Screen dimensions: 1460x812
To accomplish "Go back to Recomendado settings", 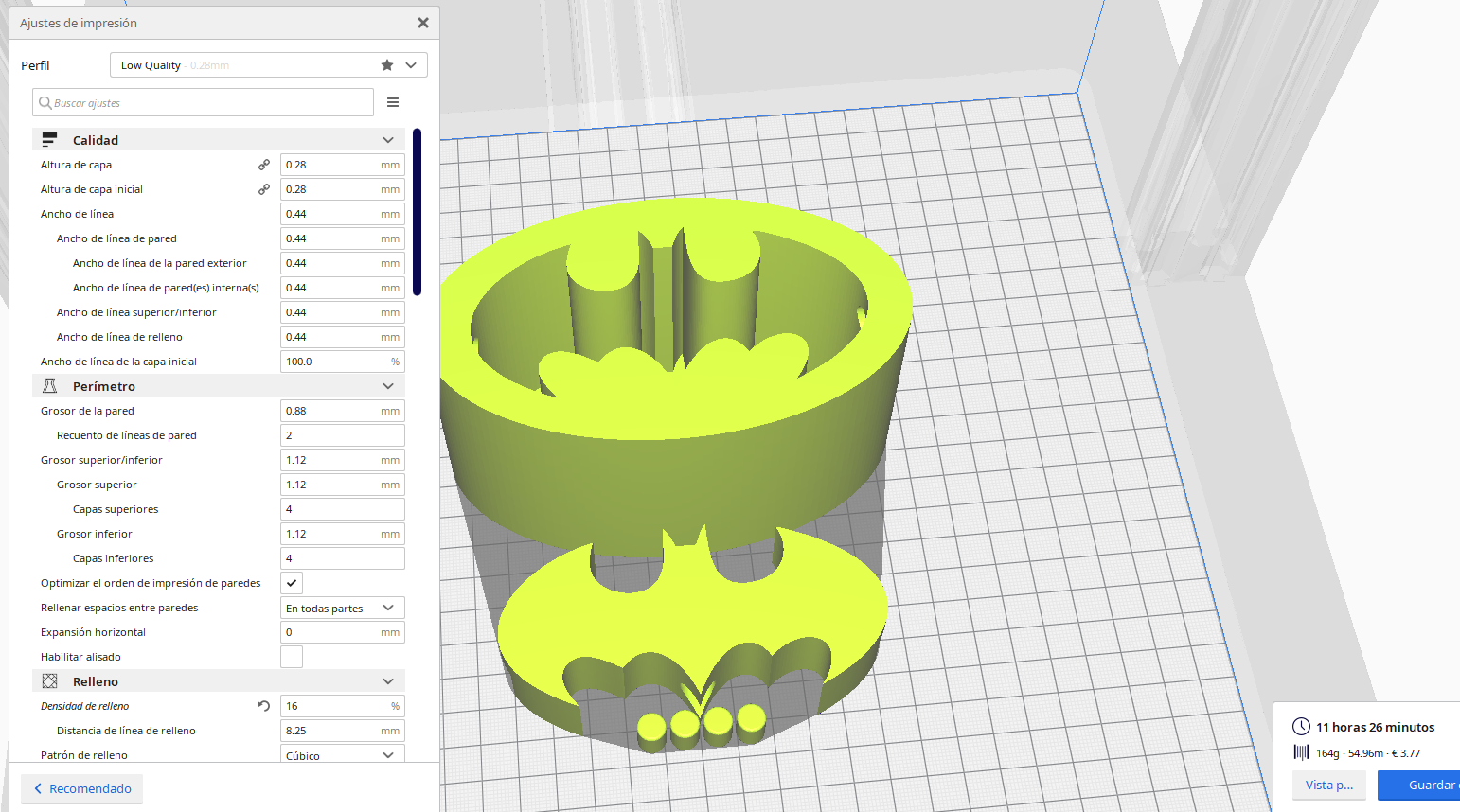I will pos(81,788).
